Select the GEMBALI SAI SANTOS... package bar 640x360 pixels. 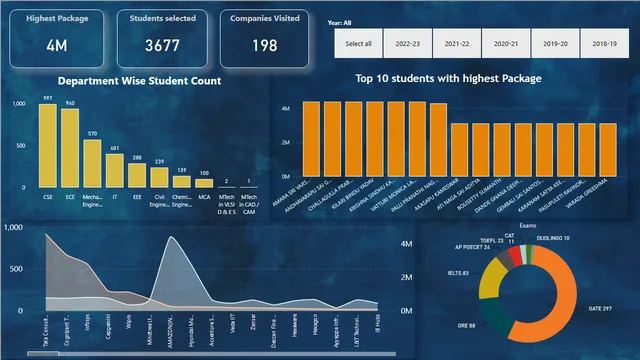click(x=544, y=150)
